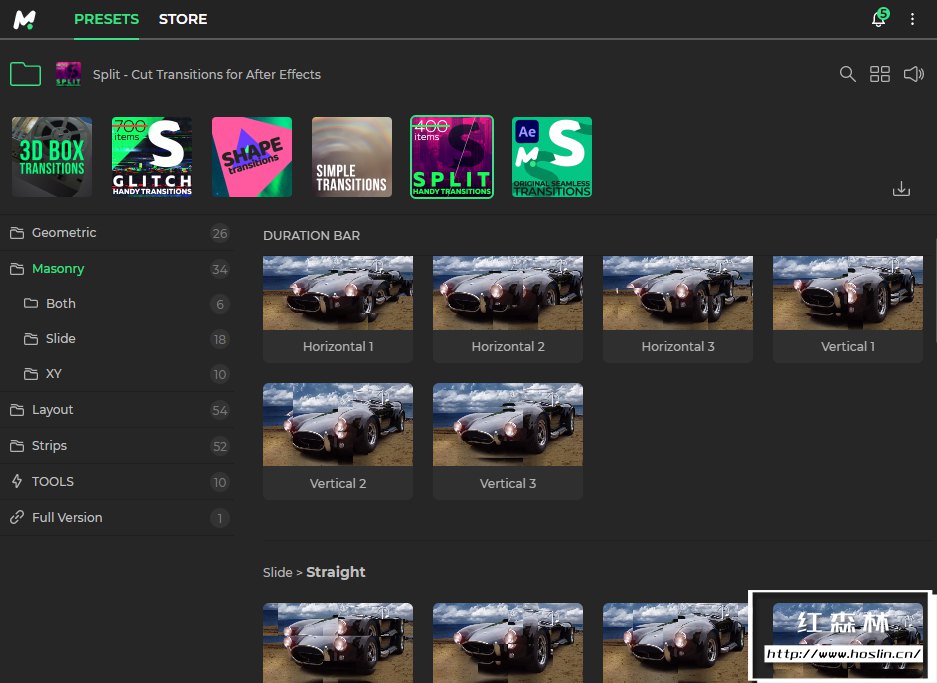Open the search magnifier icon
The image size is (937, 683).
pos(847,74)
